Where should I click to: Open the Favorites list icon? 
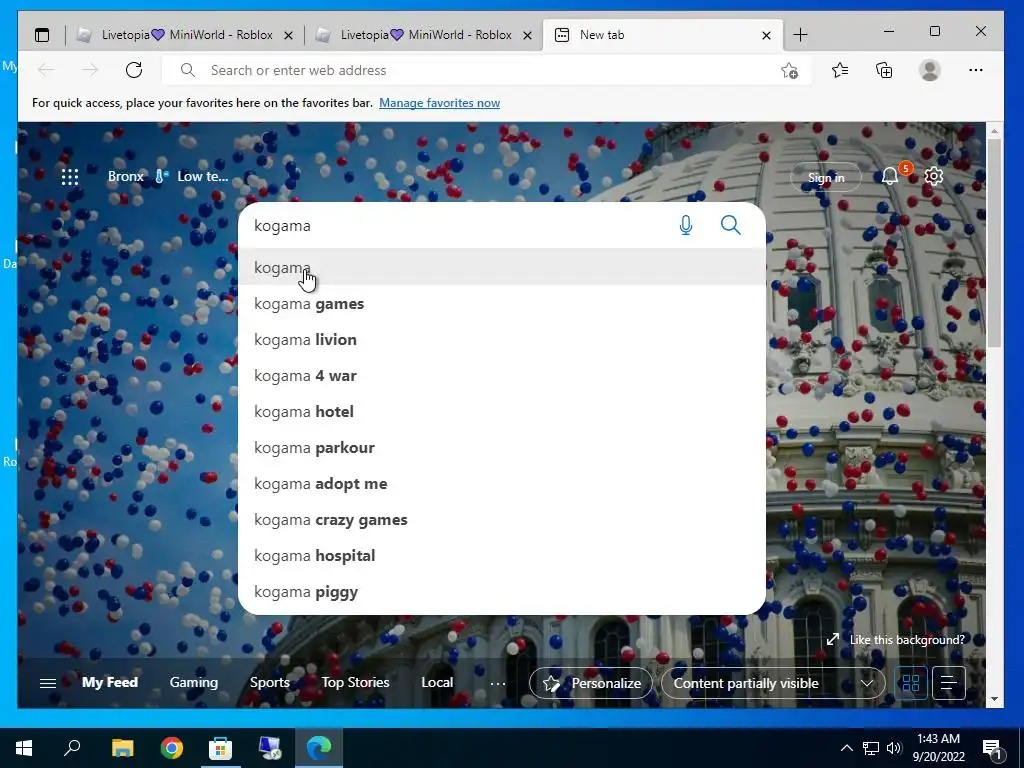click(840, 70)
